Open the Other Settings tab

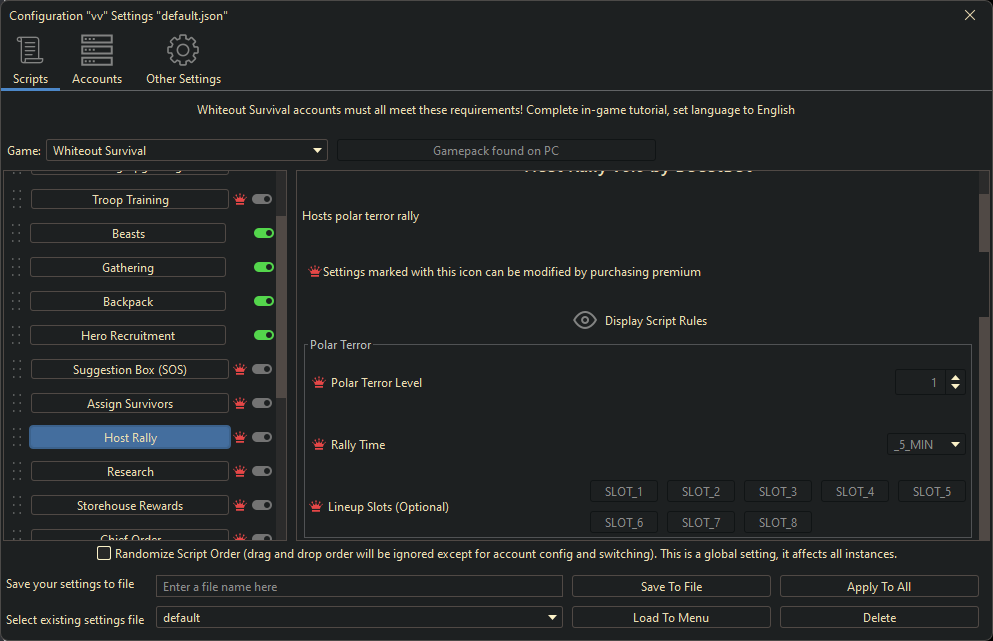click(x=184, y=61)
